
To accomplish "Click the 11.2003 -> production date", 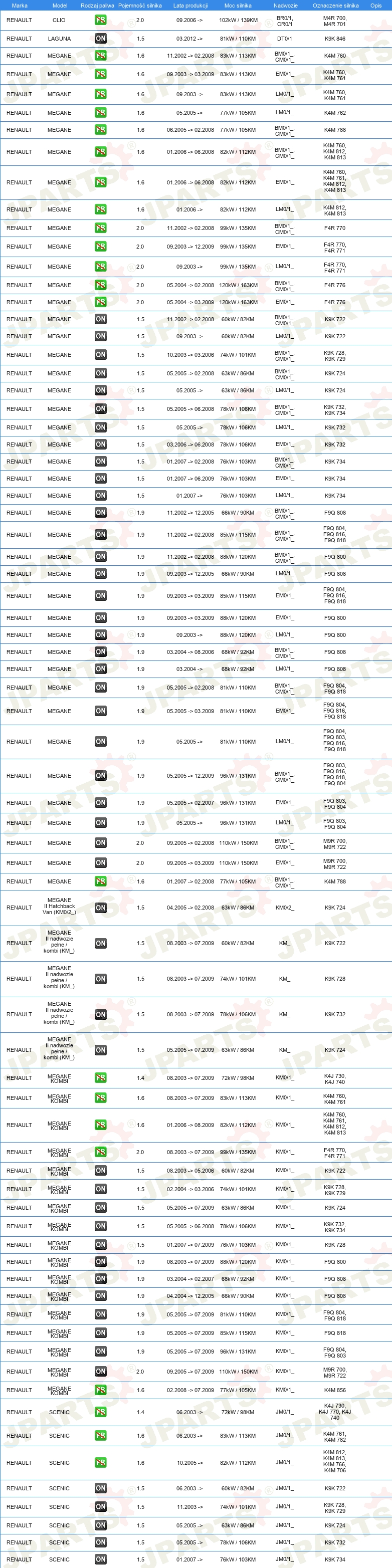I will point(189,1507).
